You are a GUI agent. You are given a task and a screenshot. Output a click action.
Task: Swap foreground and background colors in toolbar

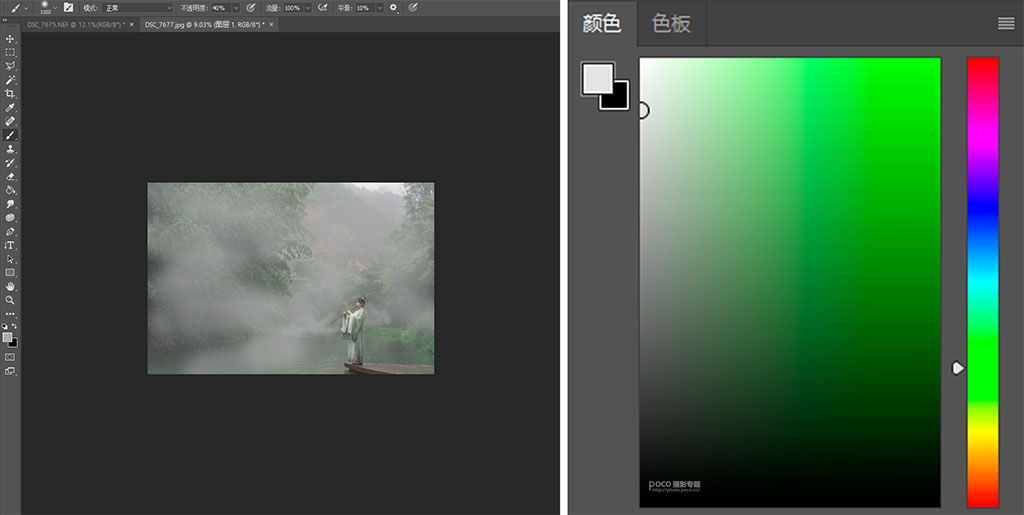[14, 326]
